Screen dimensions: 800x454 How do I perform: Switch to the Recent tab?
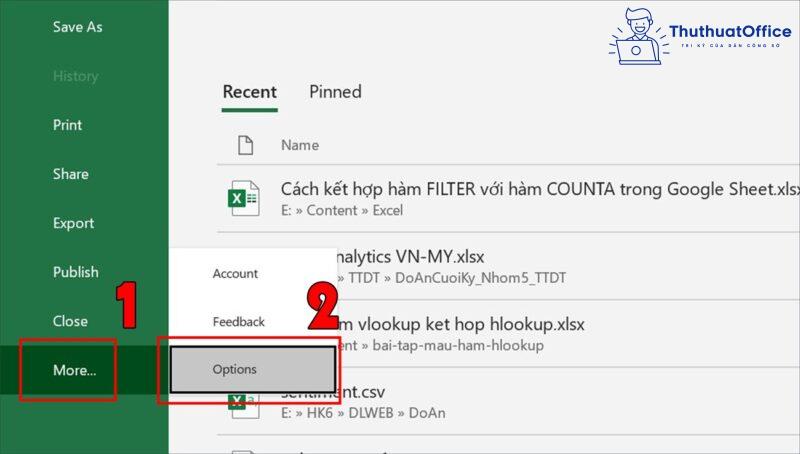249,92
